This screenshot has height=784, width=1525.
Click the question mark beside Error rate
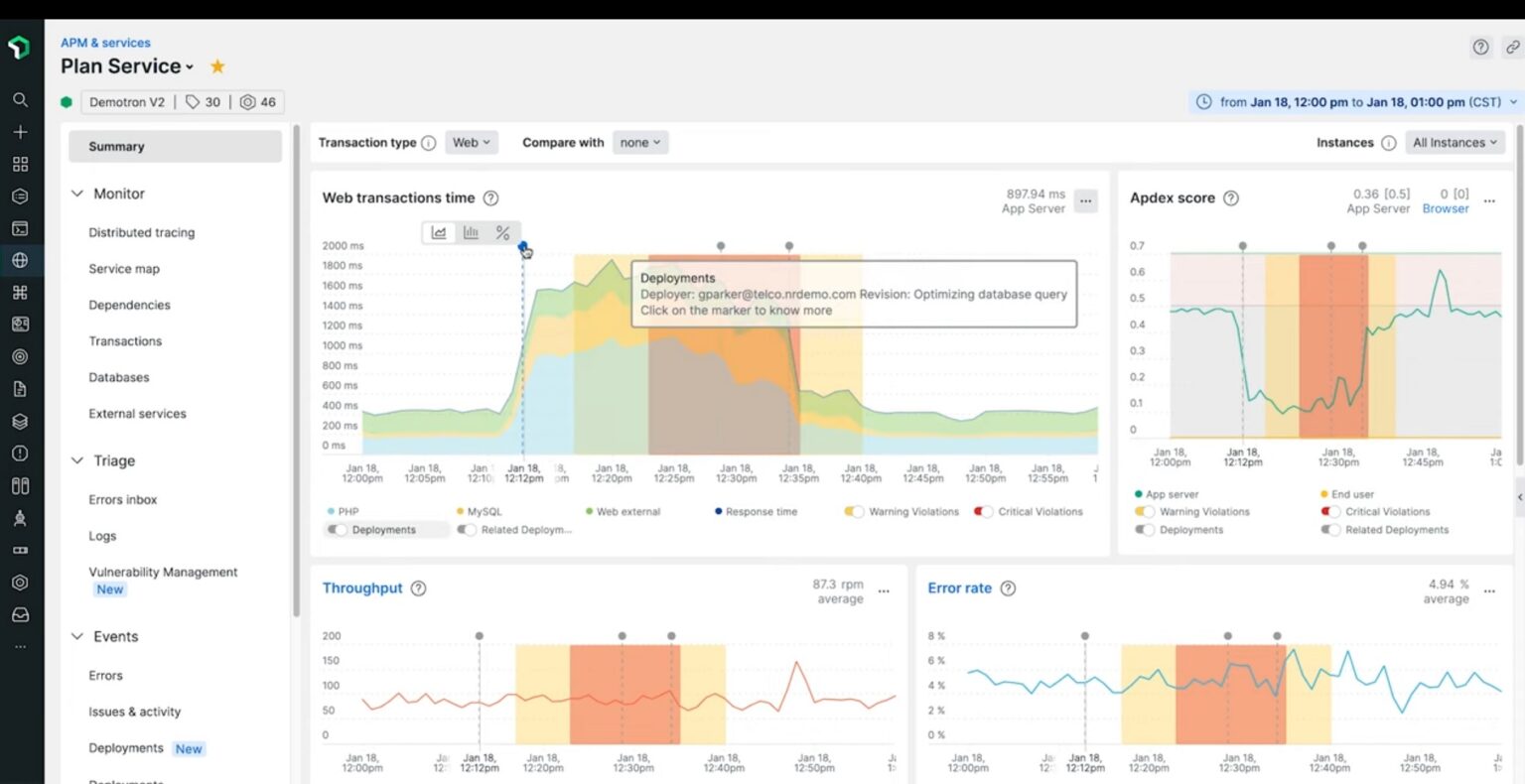pyautogui.click(x=1008, y=588)
